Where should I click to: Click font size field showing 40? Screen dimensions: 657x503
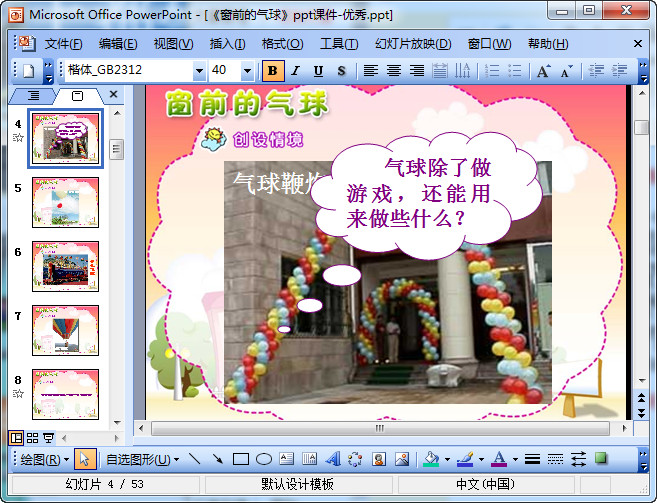225,70
